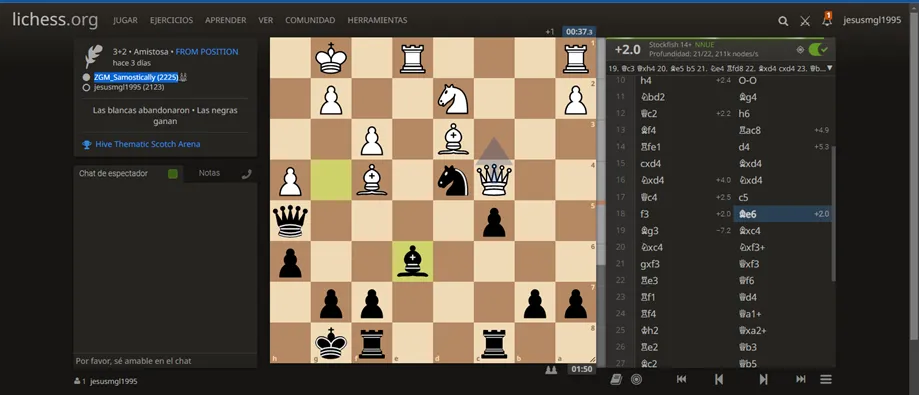Open the VER menu

pyautogui.click(x=266, y=20)
